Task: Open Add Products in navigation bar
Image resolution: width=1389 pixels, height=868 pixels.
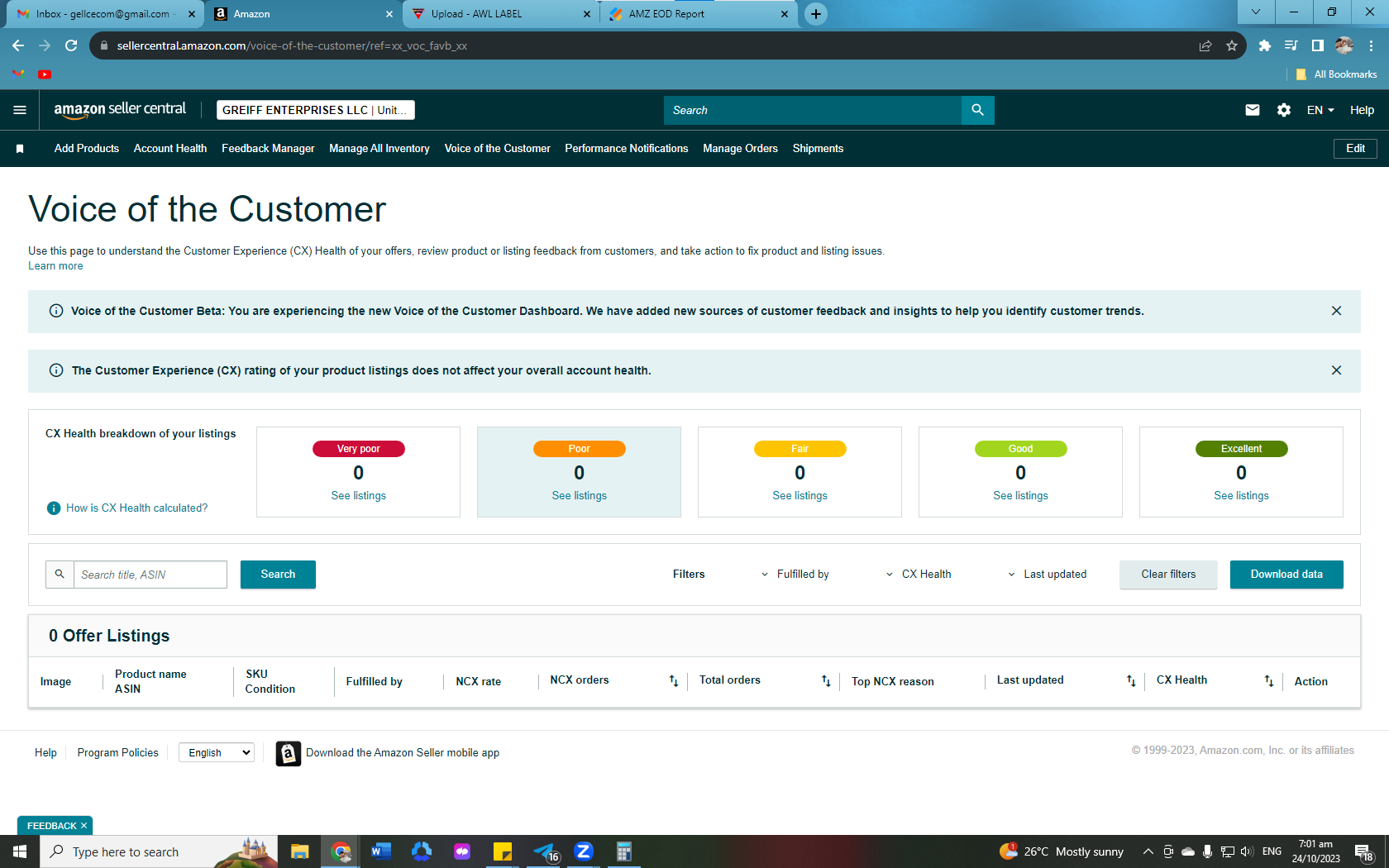Action: (x=87, y=149)
